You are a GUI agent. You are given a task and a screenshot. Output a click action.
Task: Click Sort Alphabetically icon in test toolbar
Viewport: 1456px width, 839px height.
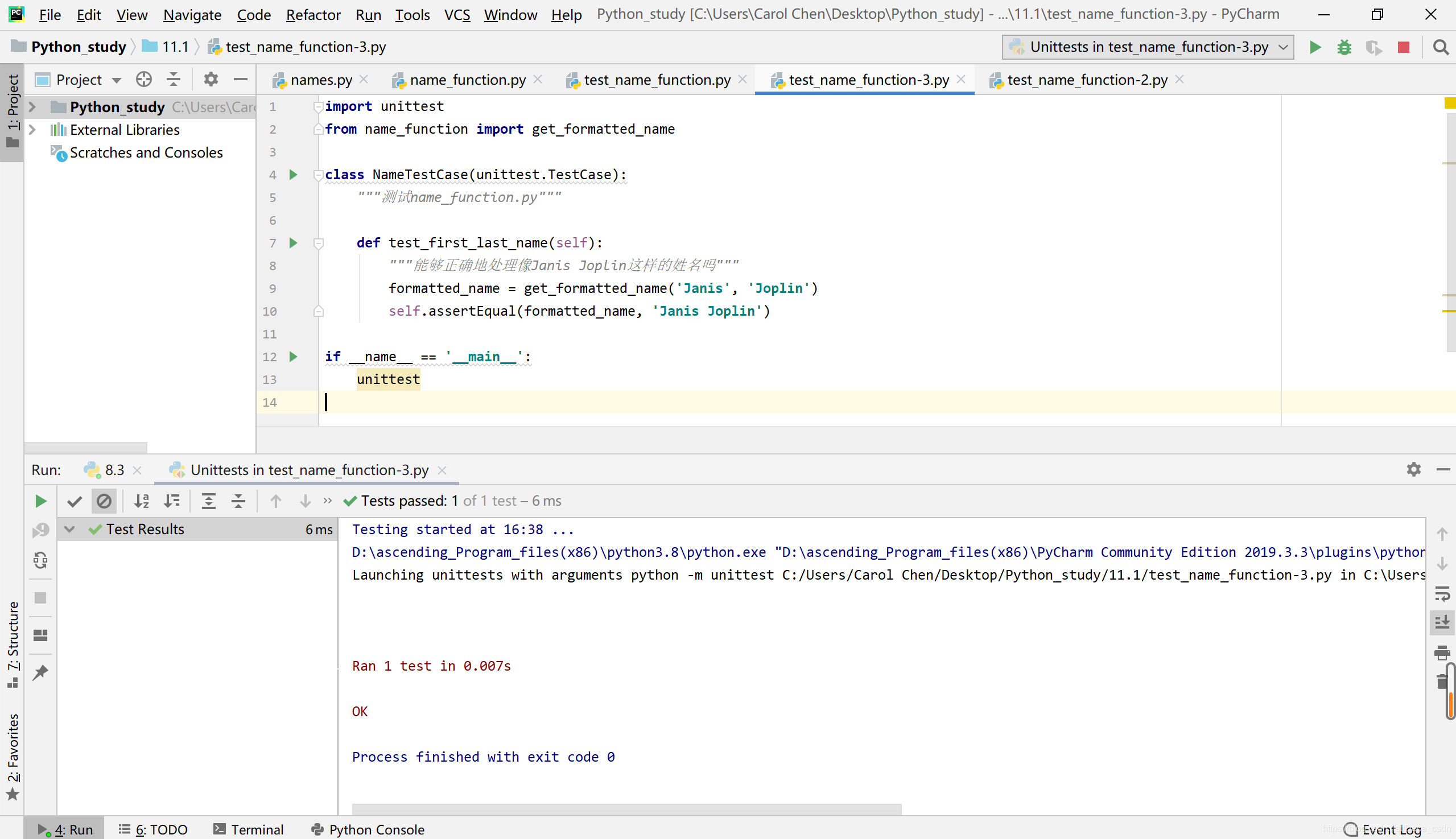pyautogui.click(x=142, y=501)
